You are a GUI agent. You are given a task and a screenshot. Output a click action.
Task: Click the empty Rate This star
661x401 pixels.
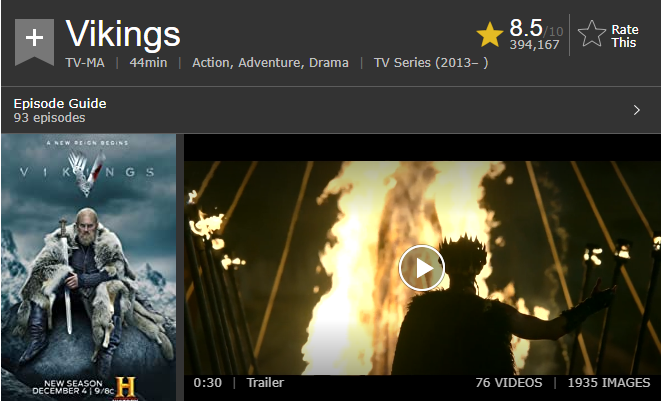pyautogui.click(x=591, y=34)
